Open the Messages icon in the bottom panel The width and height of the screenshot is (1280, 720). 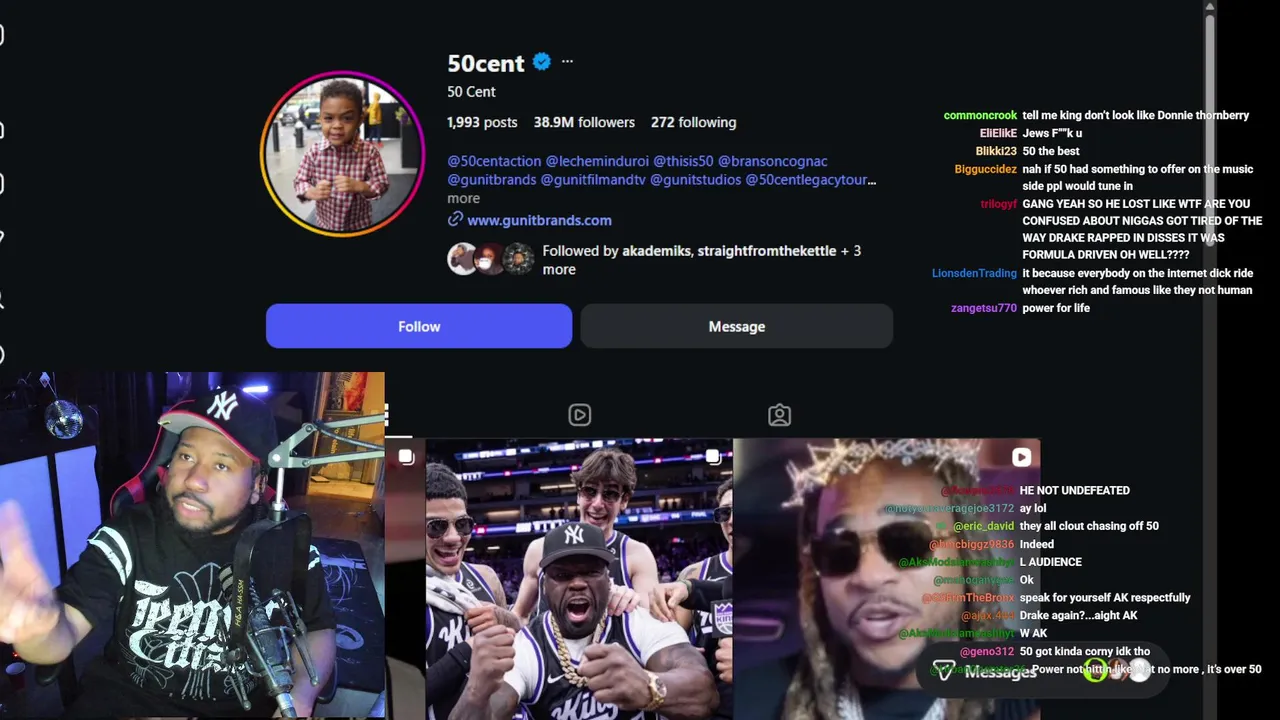click(x=944, y=671)
